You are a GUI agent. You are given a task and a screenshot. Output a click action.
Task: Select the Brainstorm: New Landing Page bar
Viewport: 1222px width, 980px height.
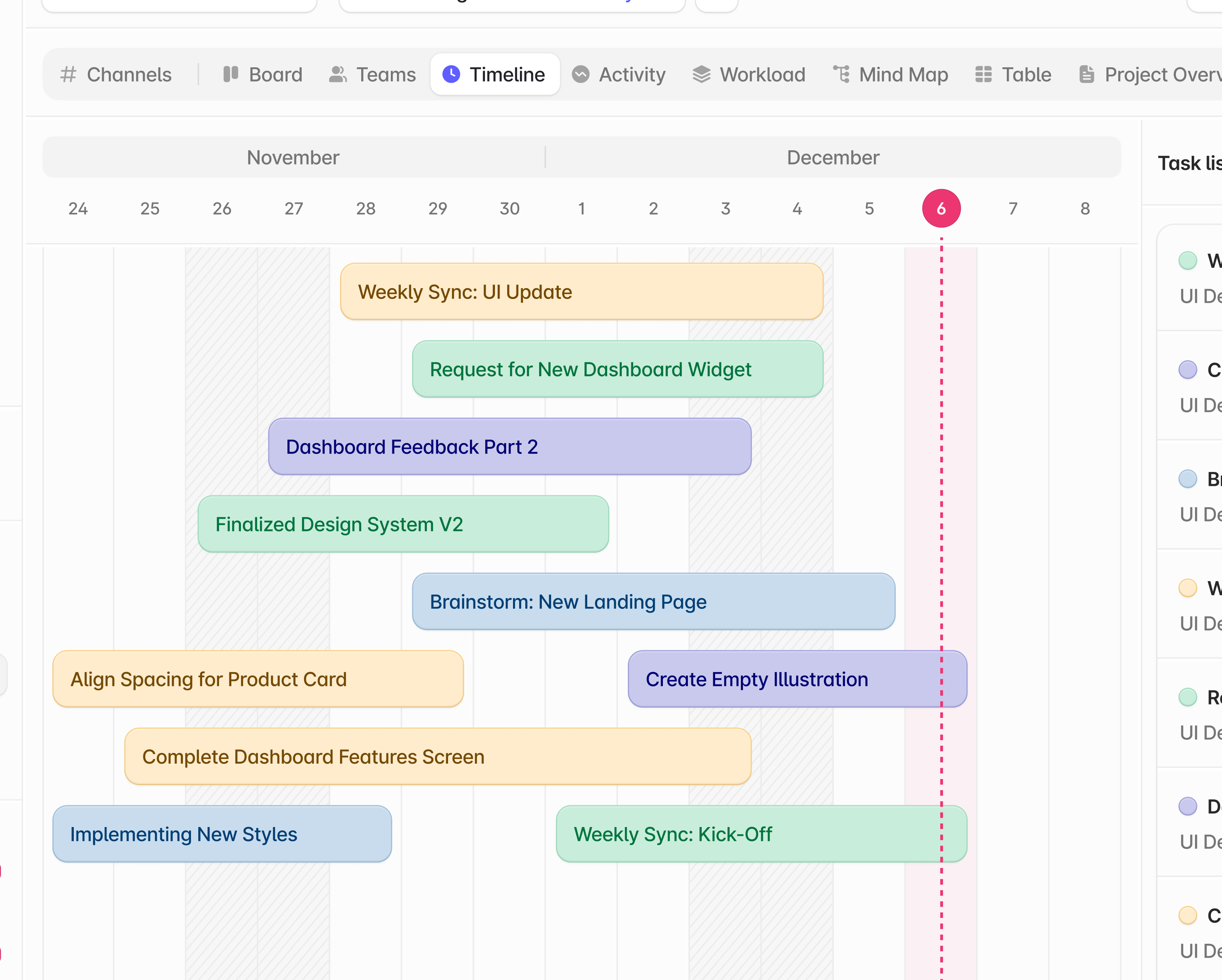coord(653,601)
